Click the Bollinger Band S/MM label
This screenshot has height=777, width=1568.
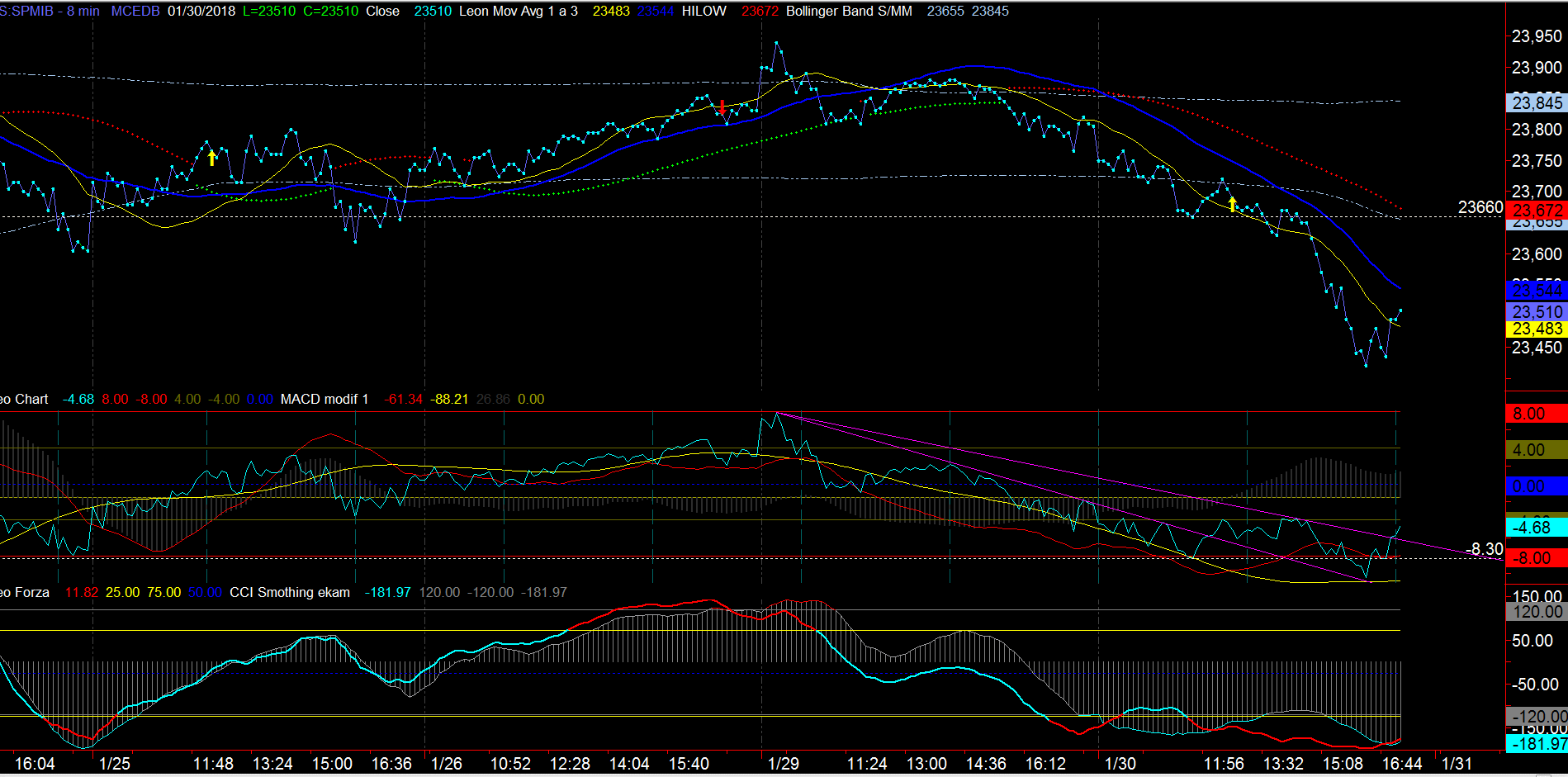click(849, 12)
